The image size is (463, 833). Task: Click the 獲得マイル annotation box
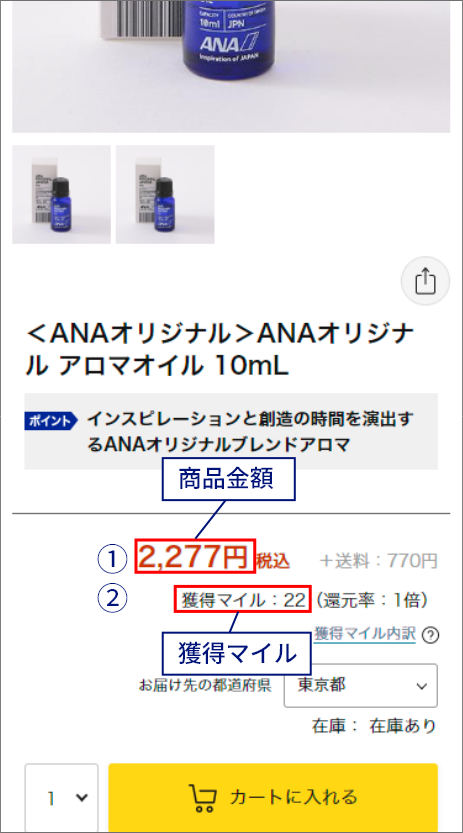tap(237, 653)
